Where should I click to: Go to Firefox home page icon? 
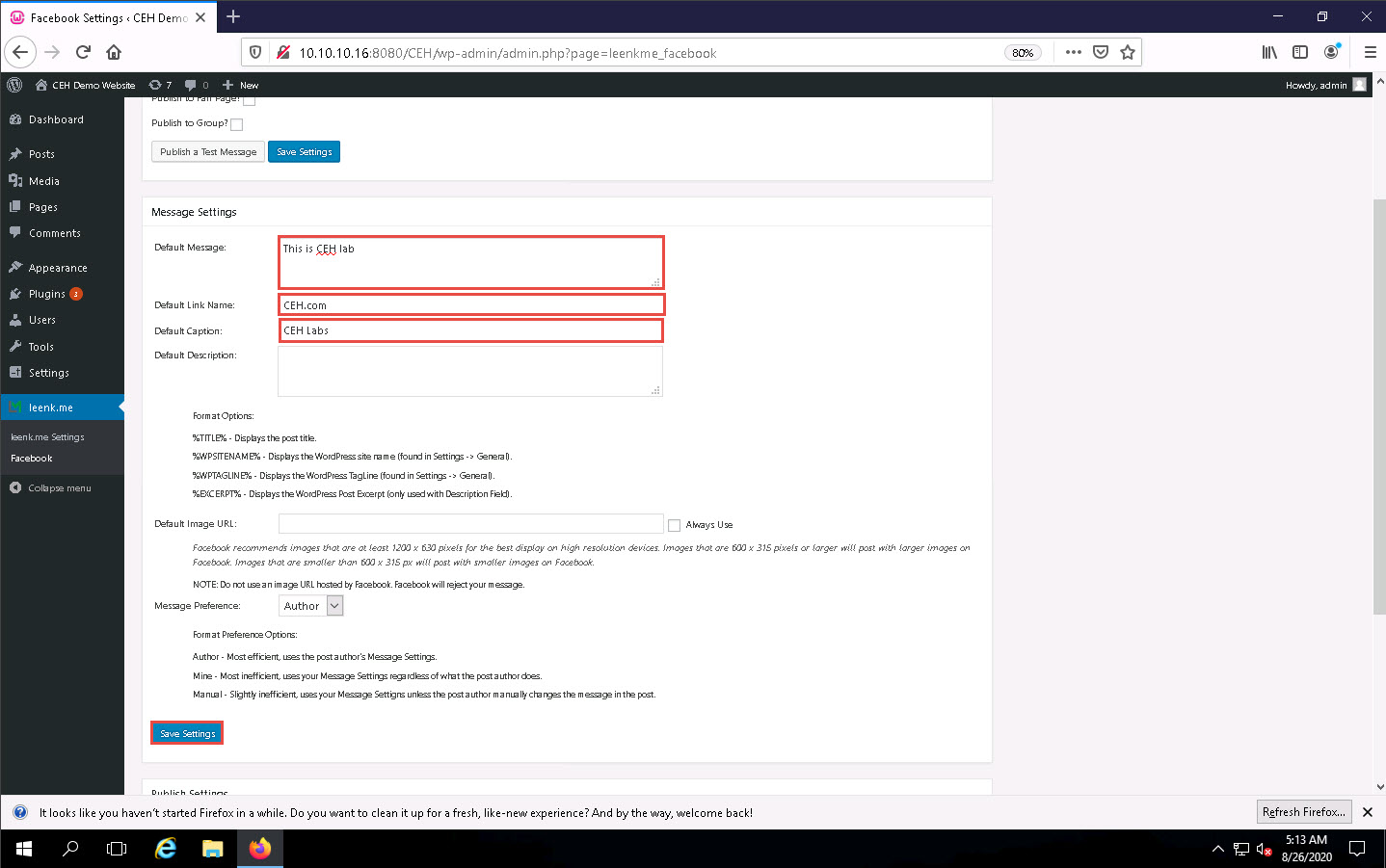pyautogui.click(x=114, y=52)
